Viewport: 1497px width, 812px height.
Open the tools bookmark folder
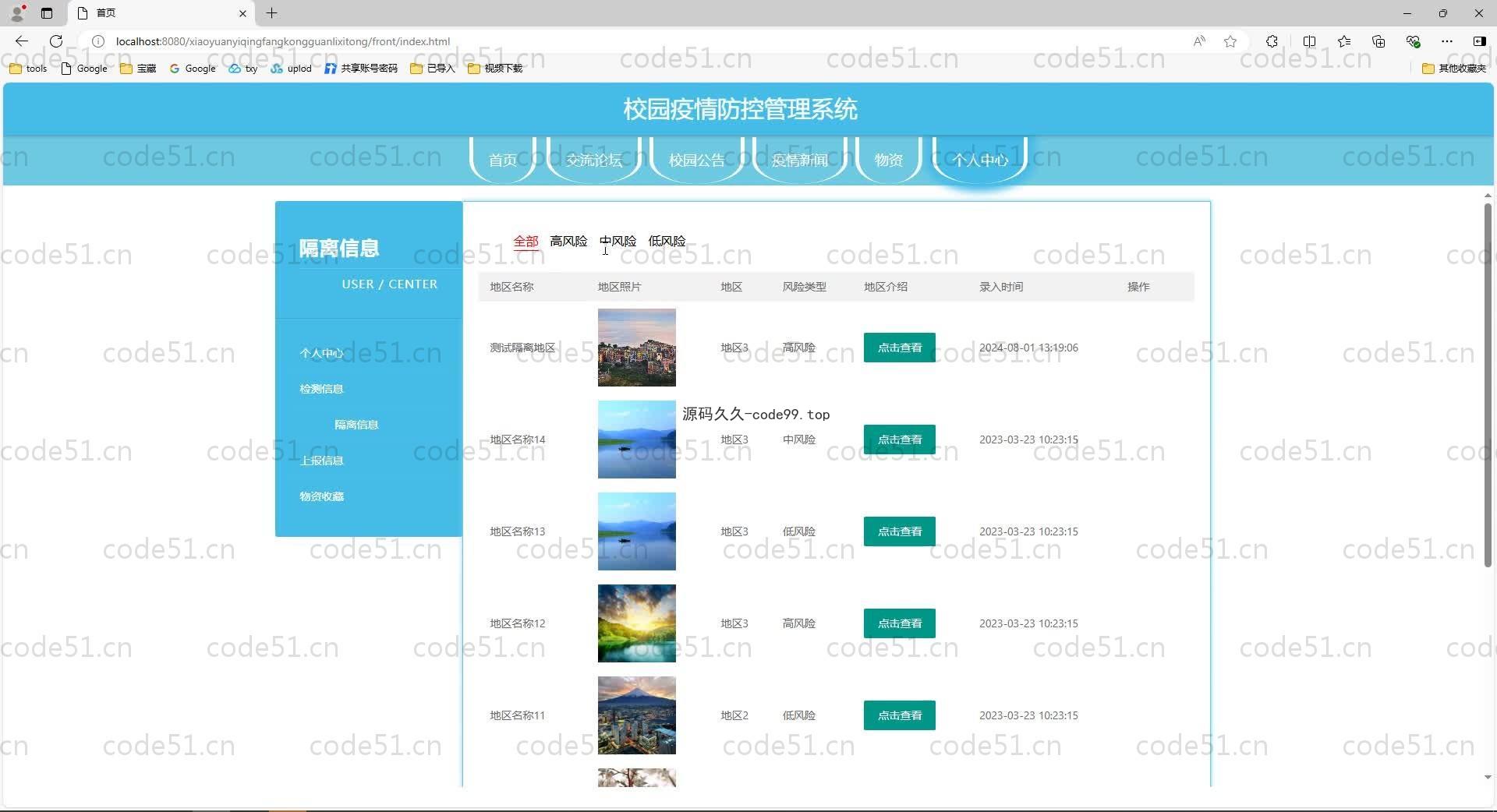tap(28, 69)
